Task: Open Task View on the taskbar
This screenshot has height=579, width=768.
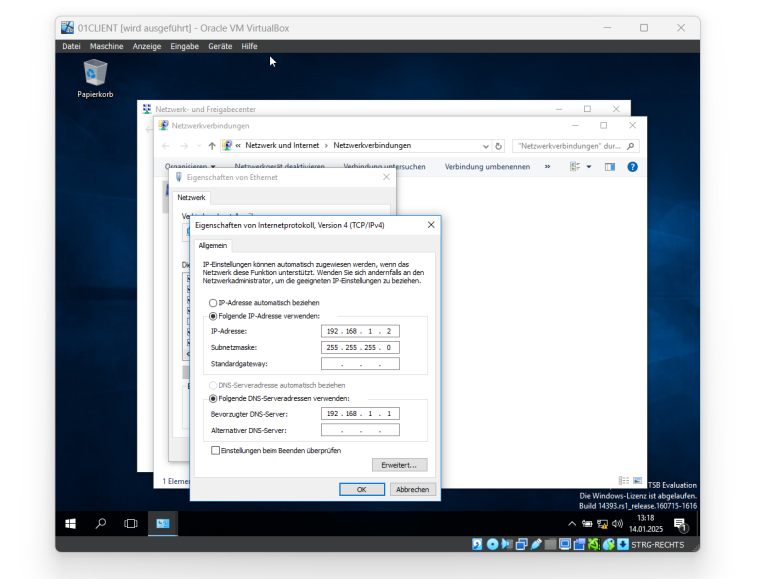Action: [x=131, y=524]
